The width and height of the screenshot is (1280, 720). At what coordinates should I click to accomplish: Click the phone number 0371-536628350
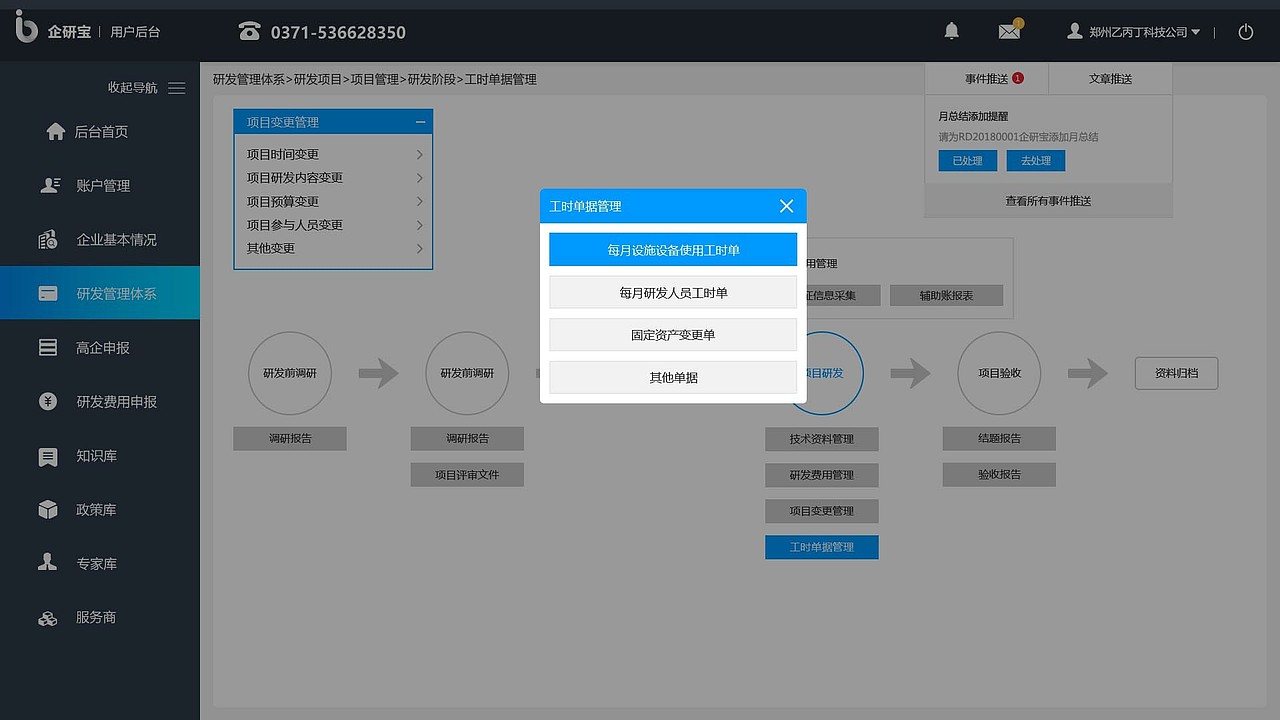point(338,32)
